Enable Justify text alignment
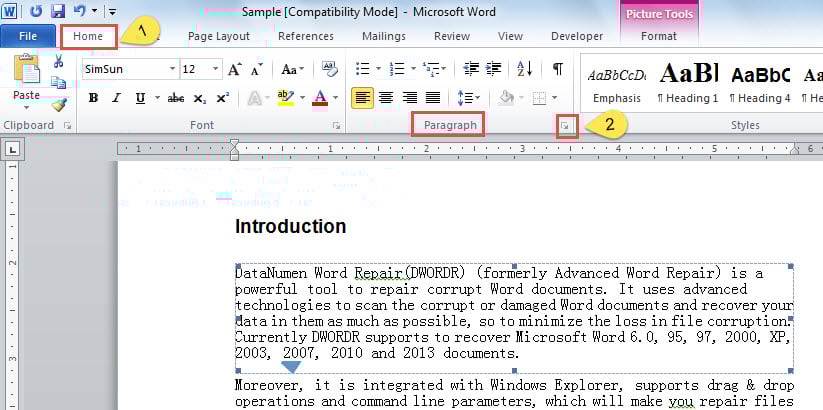823x410 pixels. point(433,98)
